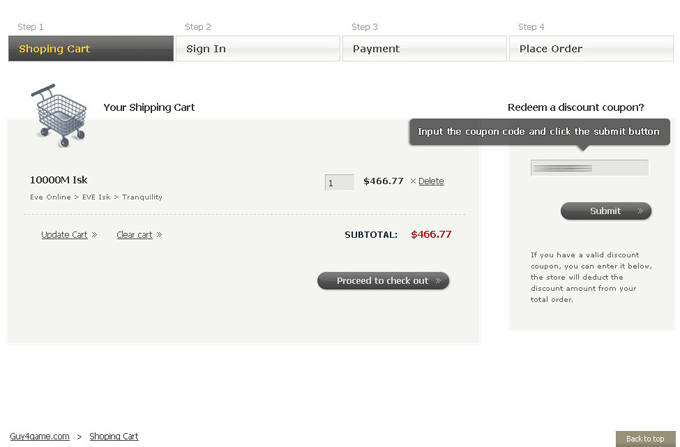Click the shopping cart icon
Viewport: 680px width, 447px height.
(x=59, y=116)
